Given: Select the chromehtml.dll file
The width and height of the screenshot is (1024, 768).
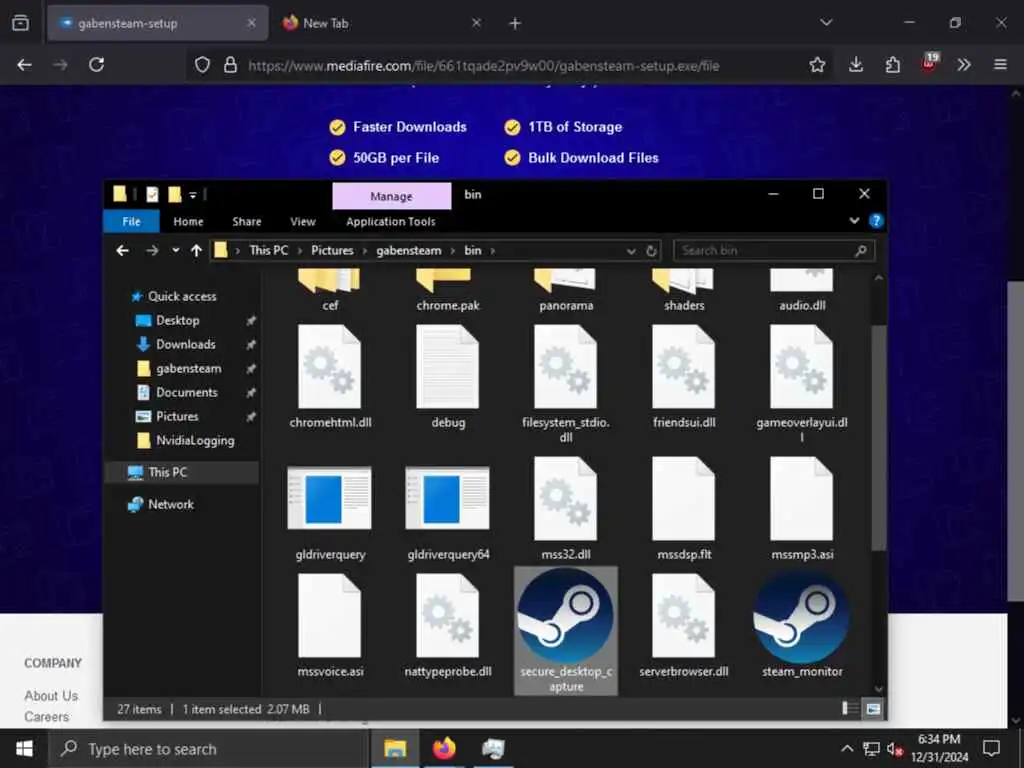Looking at the screenshot, I should click(330, 377).
